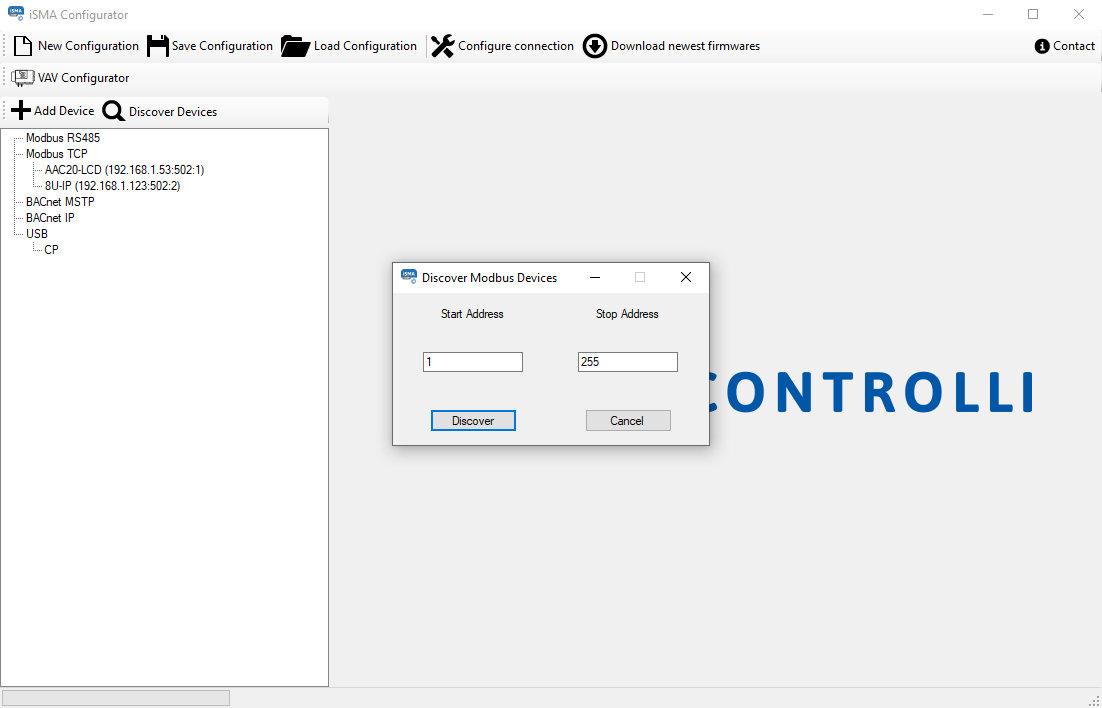1102x708 pixels.
Task: Click the Add Device plus icon
Action: [x=21, y=111]
